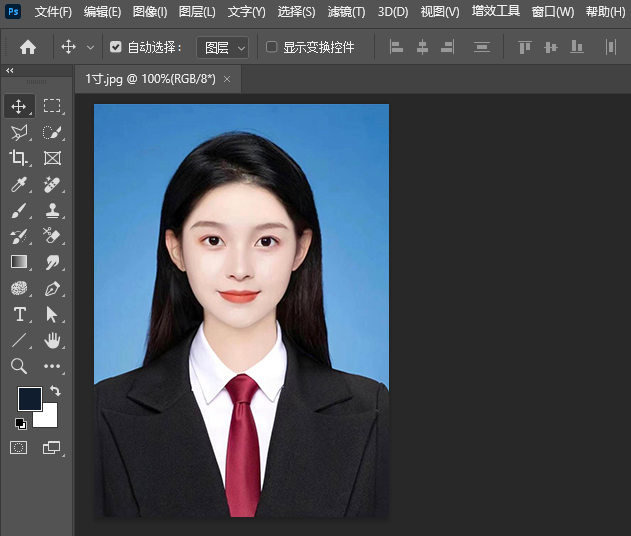
Task: Open the 图层 auto-select dropdown
Action: click(223, 48)
